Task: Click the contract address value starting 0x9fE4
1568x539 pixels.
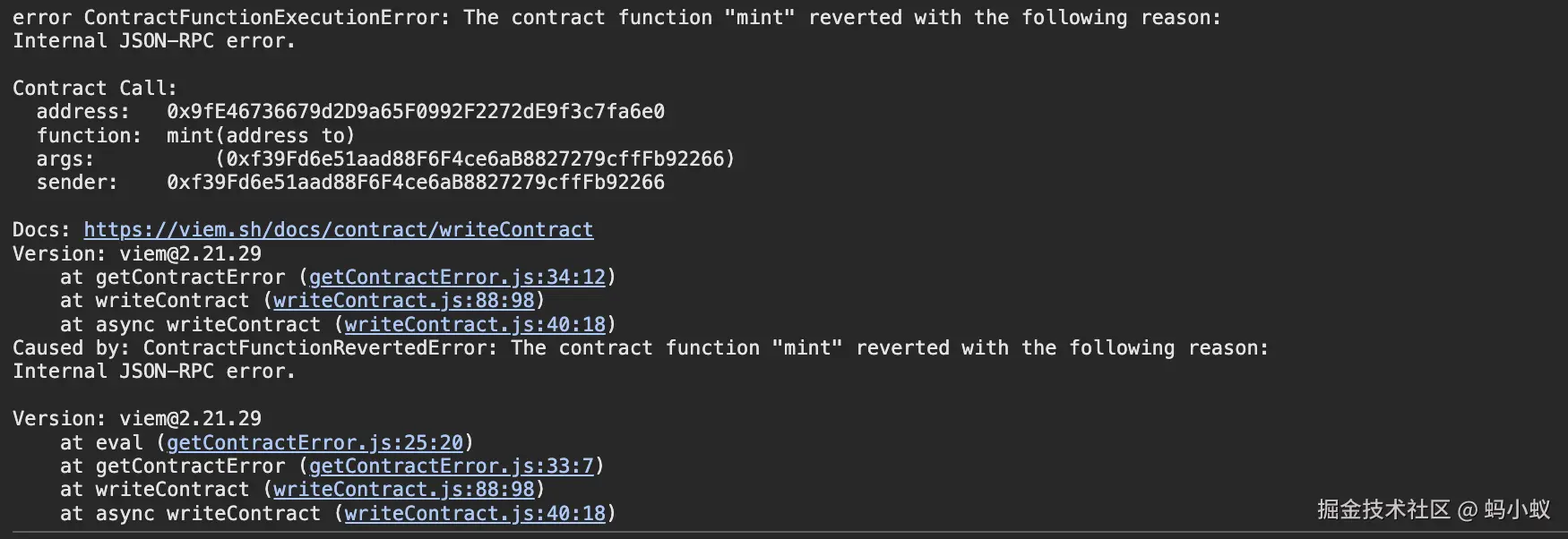Action: point(415,112)
